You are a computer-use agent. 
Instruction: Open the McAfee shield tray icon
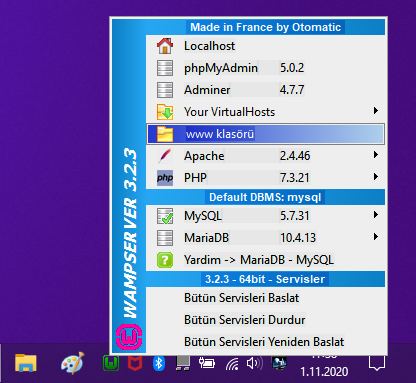[135, 363]
